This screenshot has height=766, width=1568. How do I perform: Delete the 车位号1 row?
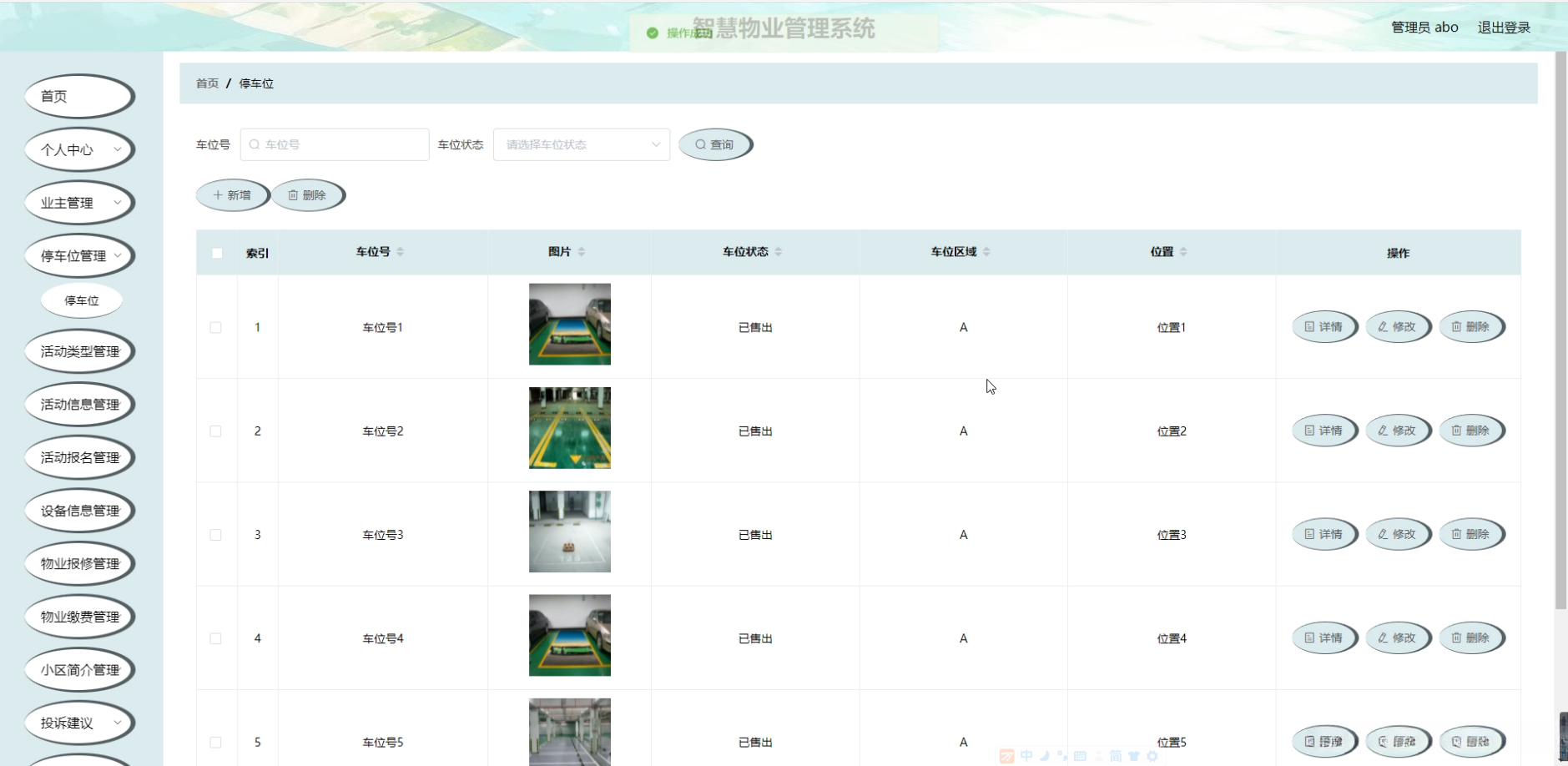(x=1472, y=327)
